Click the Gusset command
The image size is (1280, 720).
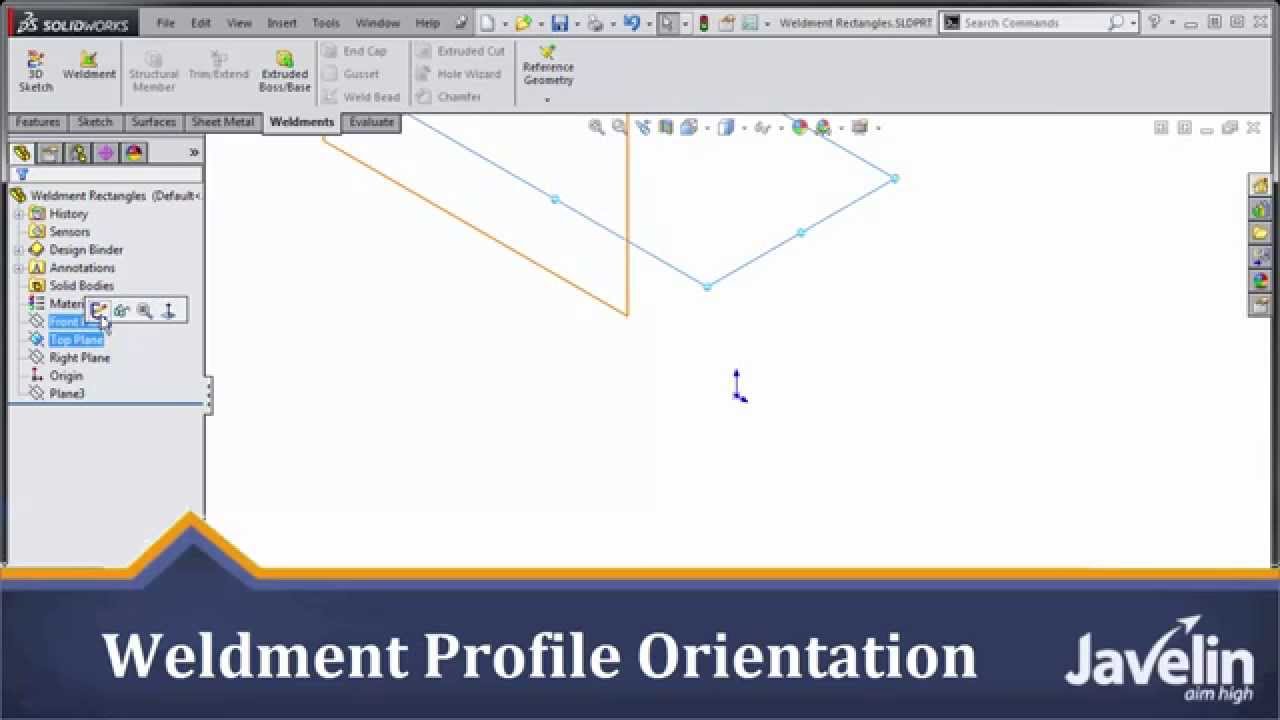[351, 74]
